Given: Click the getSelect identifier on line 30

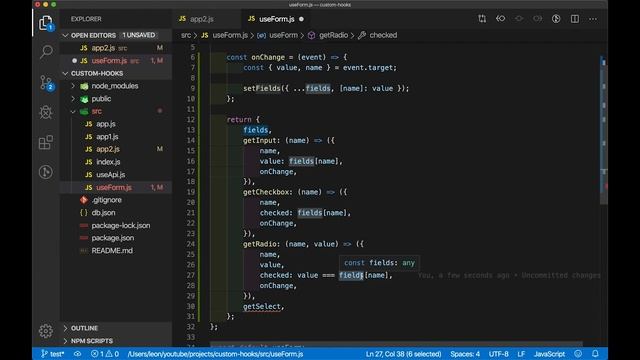Looking at the screenshot, I should 262,307.
